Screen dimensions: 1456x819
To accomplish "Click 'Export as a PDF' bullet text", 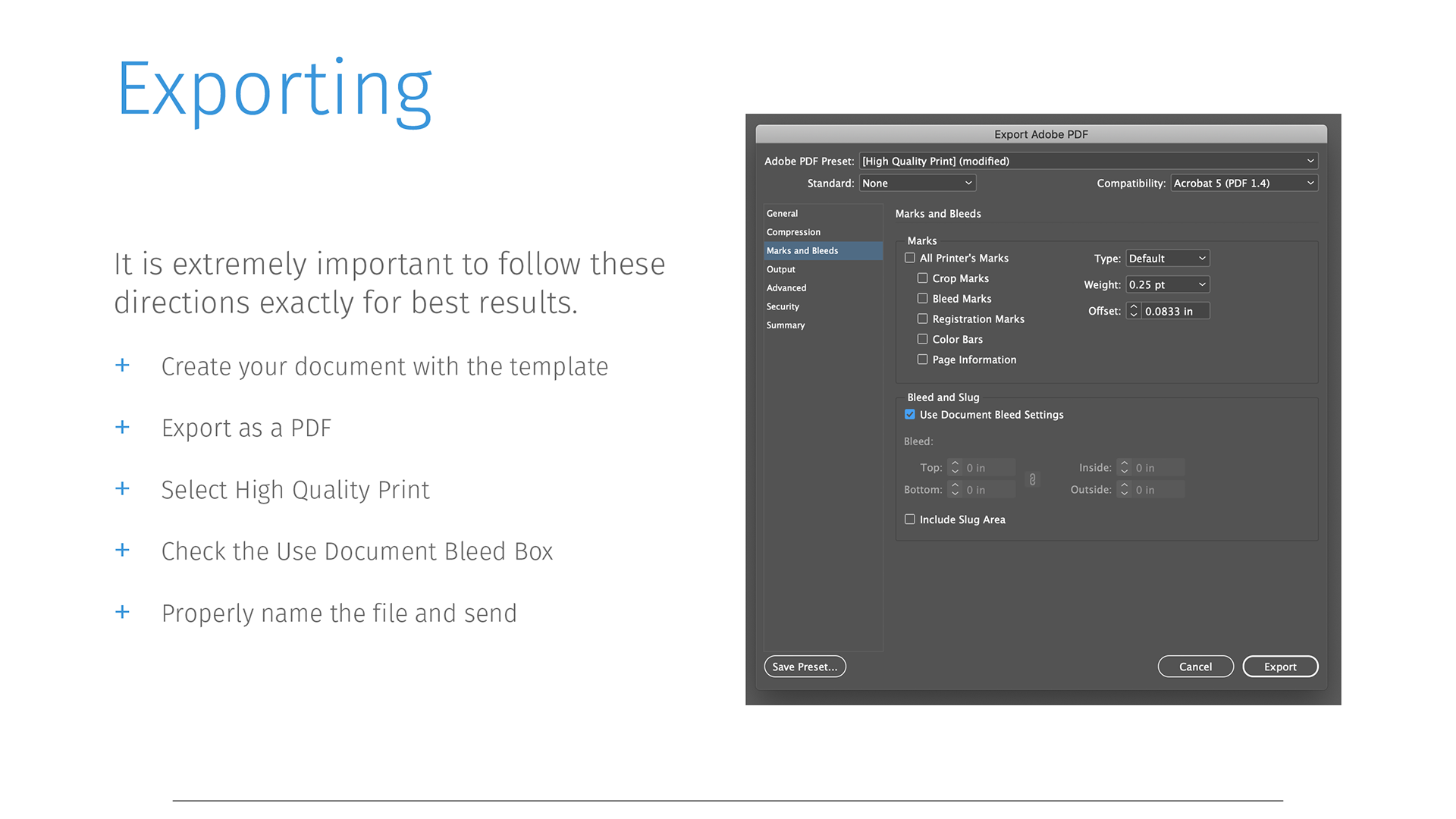I will 246,428.
